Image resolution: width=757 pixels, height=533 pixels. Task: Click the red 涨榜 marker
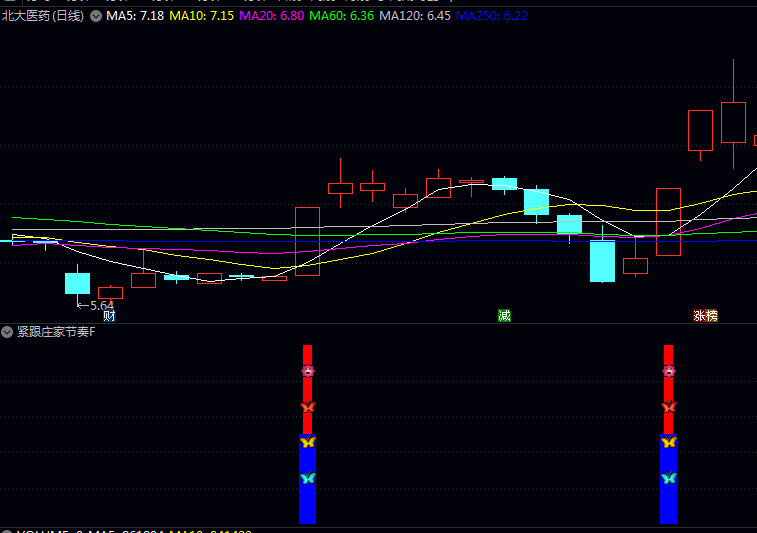click(705, 316)
